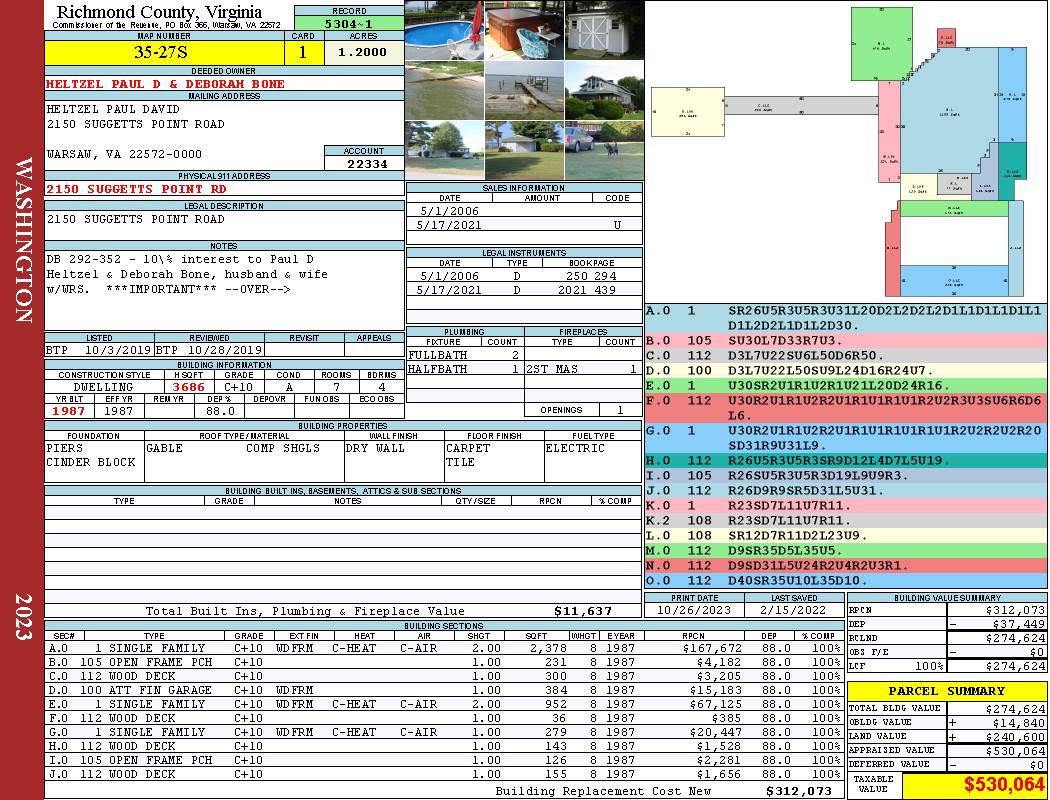Viewport: 1050px width, 800px height.
Task: Open the hot tub photo thumbnail
Action: coord(524,30)
